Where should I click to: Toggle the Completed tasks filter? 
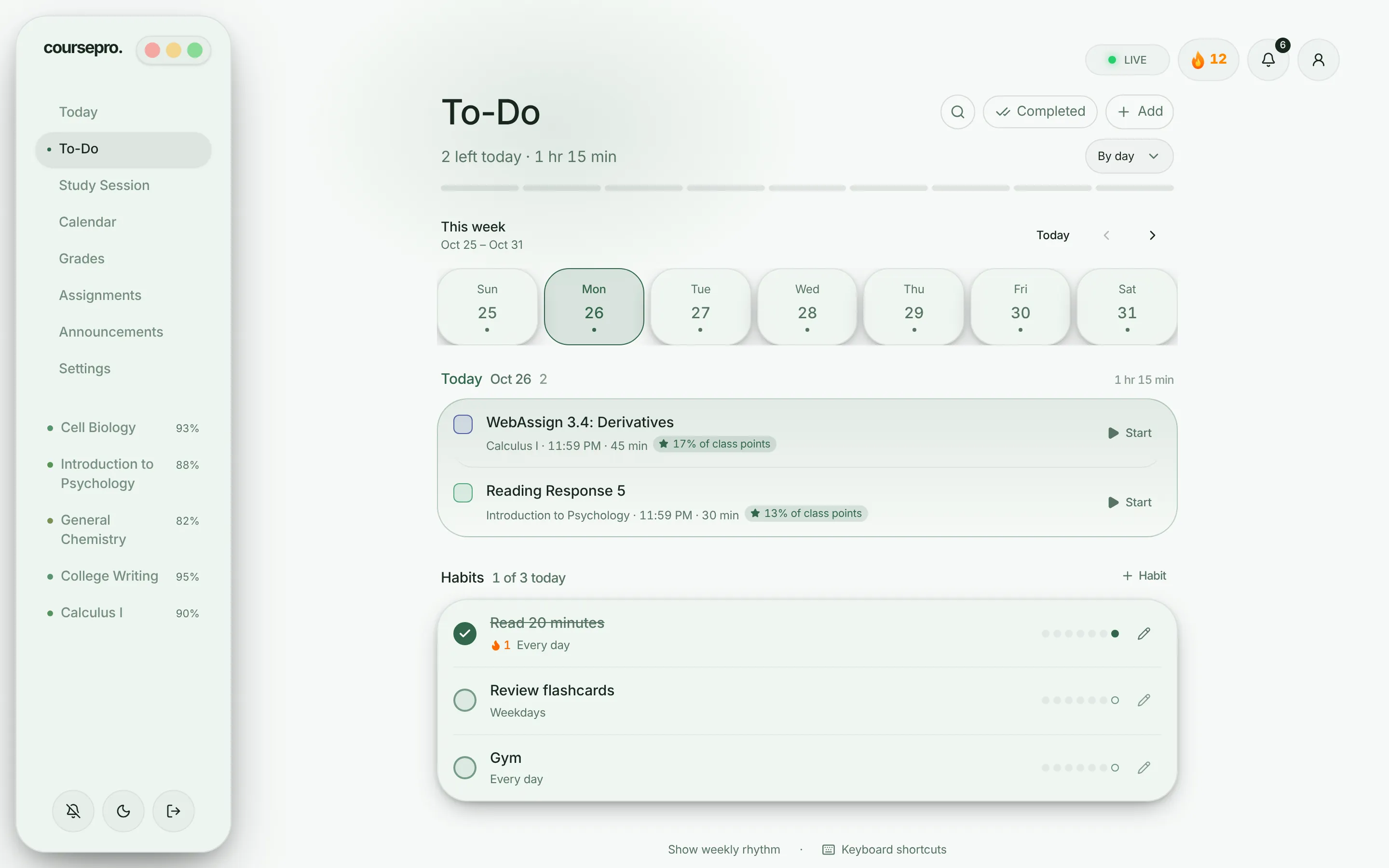pos(1040,111)
